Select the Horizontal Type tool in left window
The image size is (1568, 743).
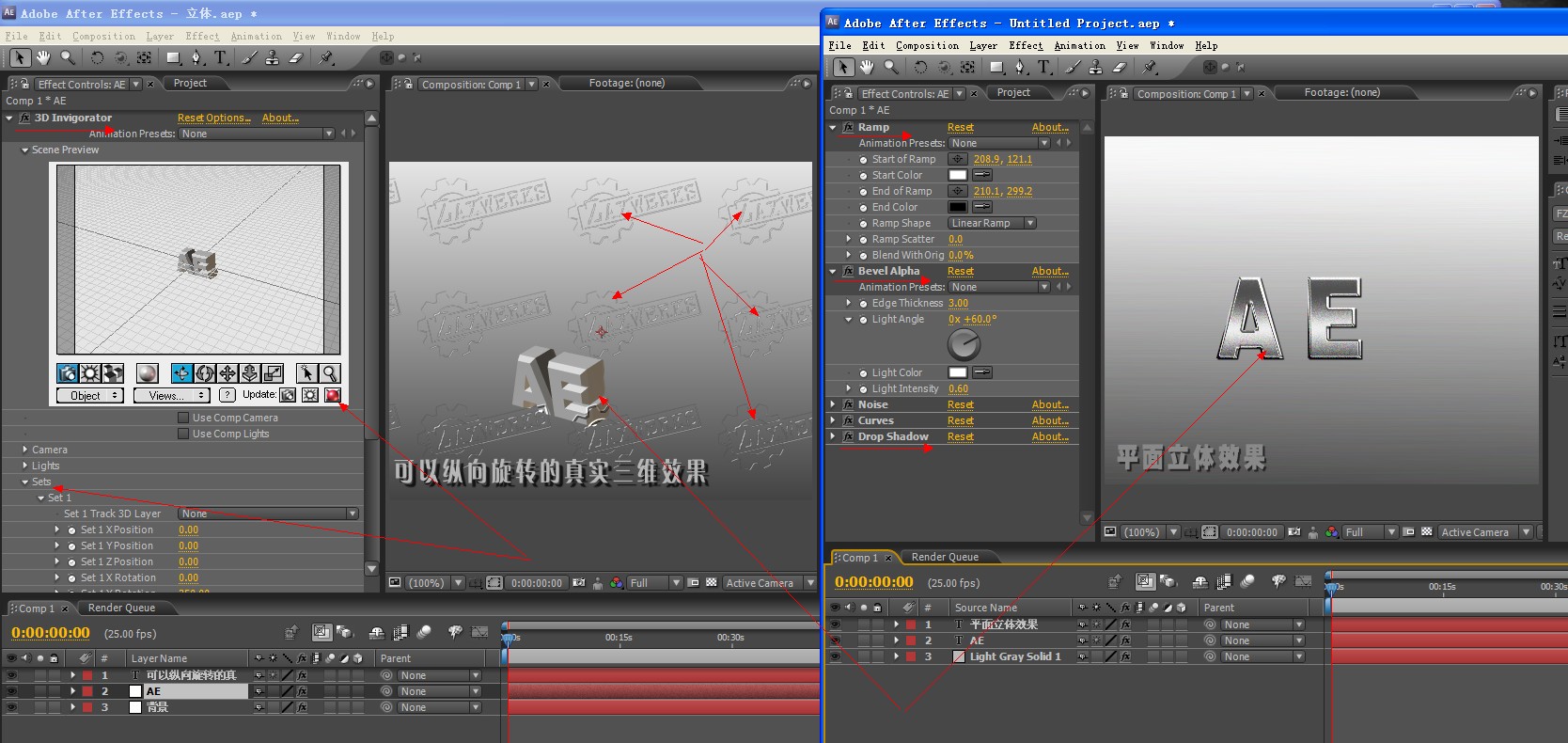click(x=221, y=57)
